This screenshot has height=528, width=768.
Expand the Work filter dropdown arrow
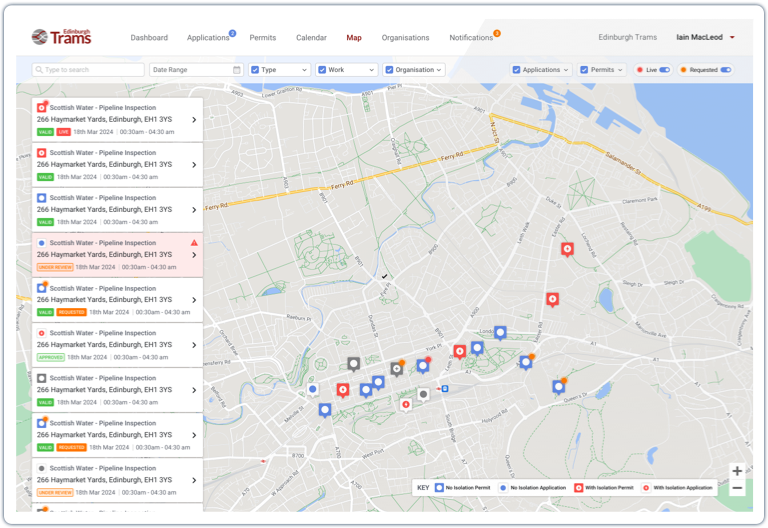pos(371,70)
